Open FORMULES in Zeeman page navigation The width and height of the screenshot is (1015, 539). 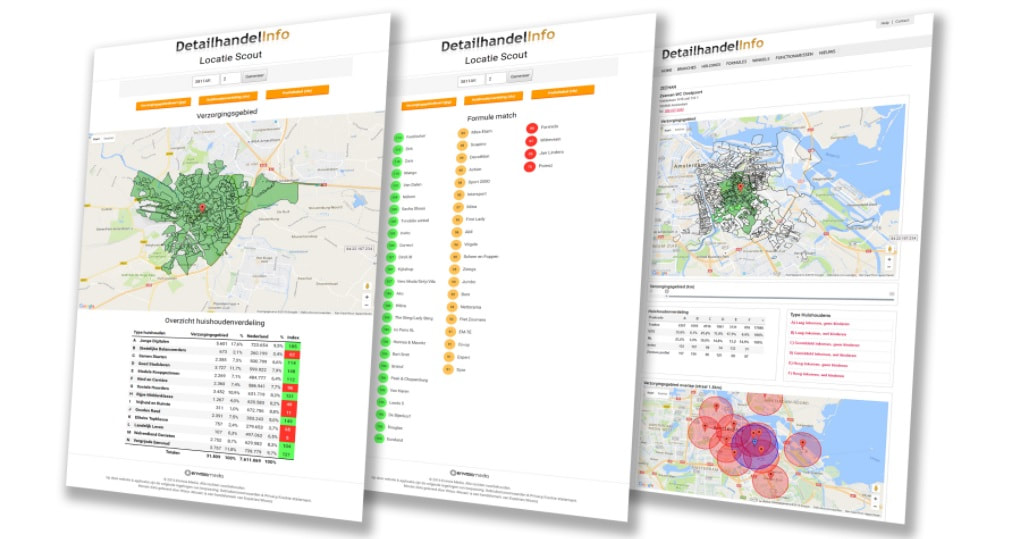[x=736, y=63]
